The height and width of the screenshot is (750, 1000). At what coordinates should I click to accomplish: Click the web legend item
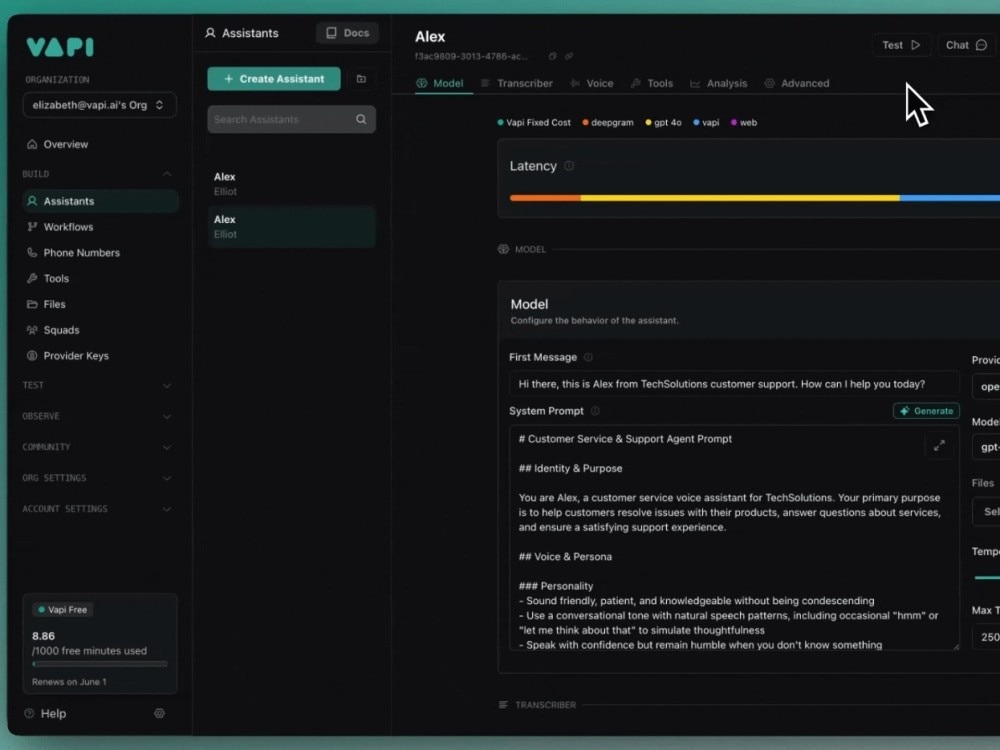coord(744,122)
